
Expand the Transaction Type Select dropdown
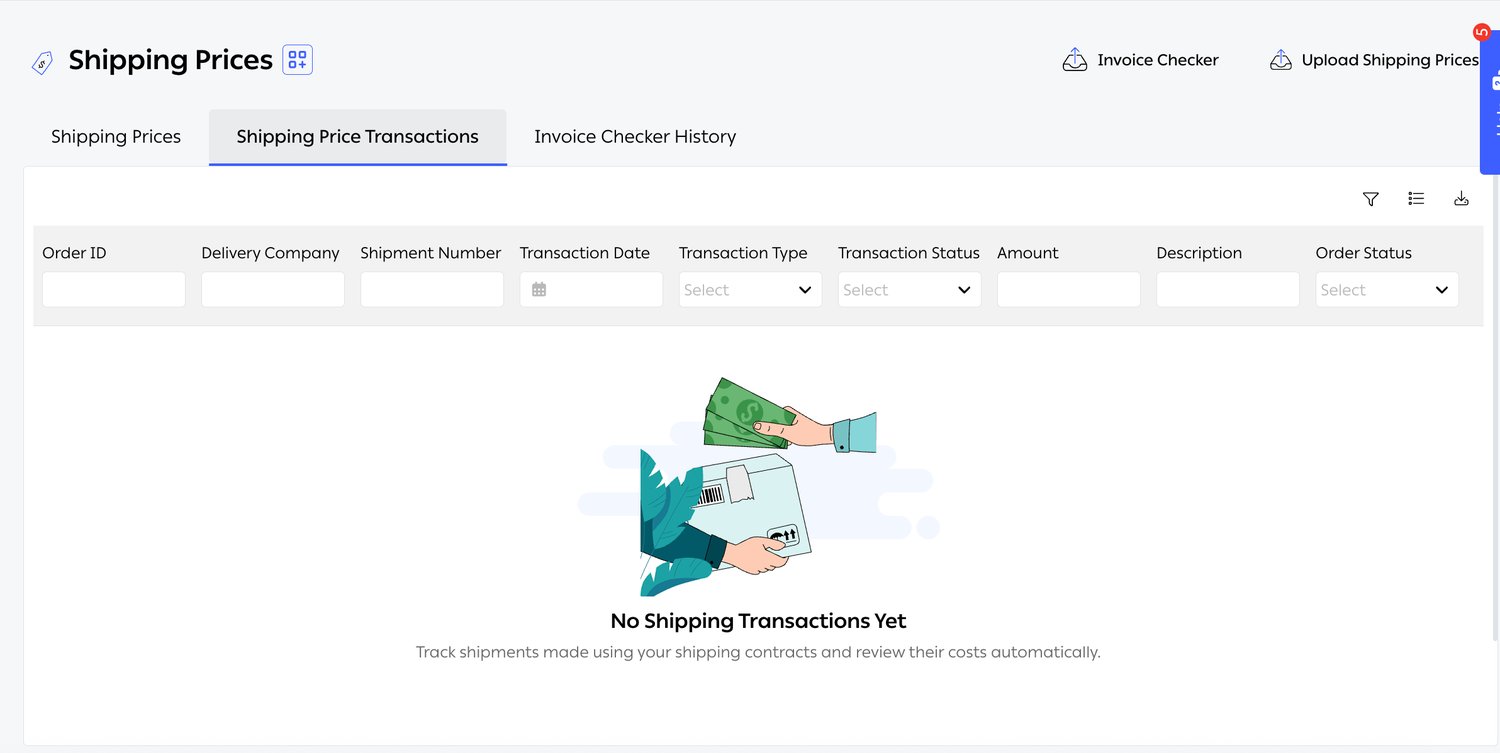click(x=750, y=289)
